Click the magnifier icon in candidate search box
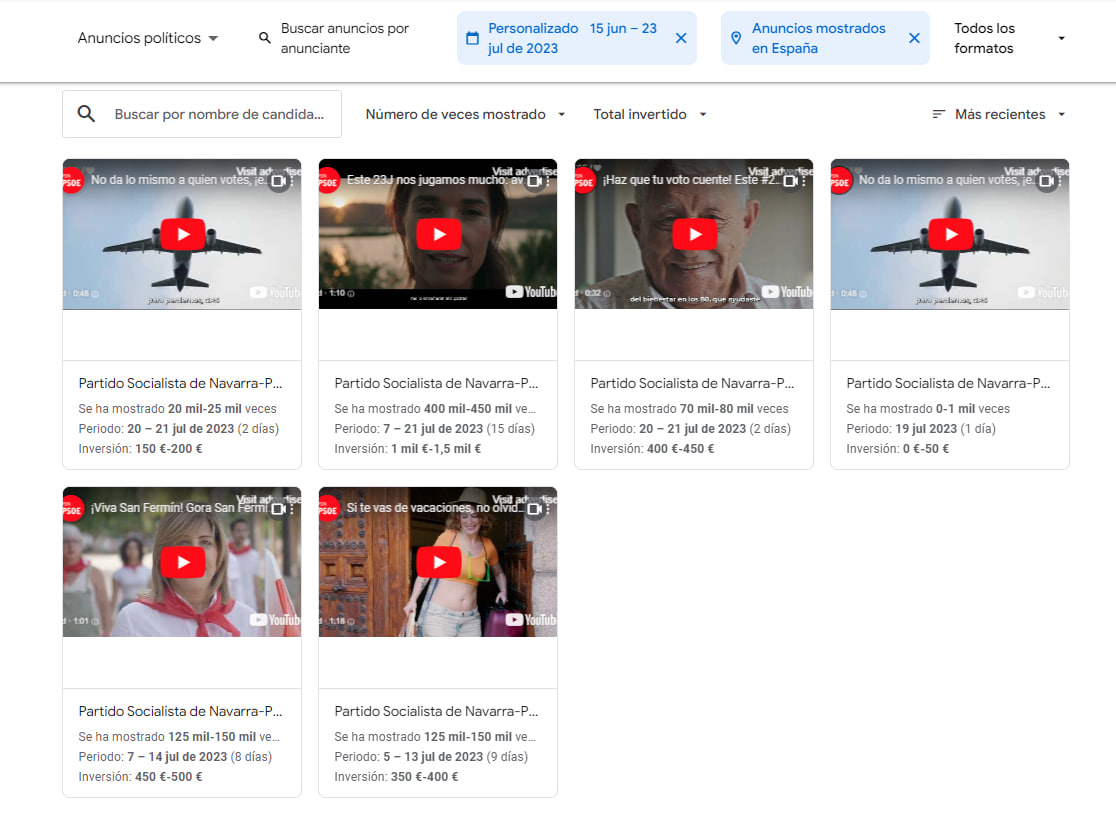 (x=86, y=114)
